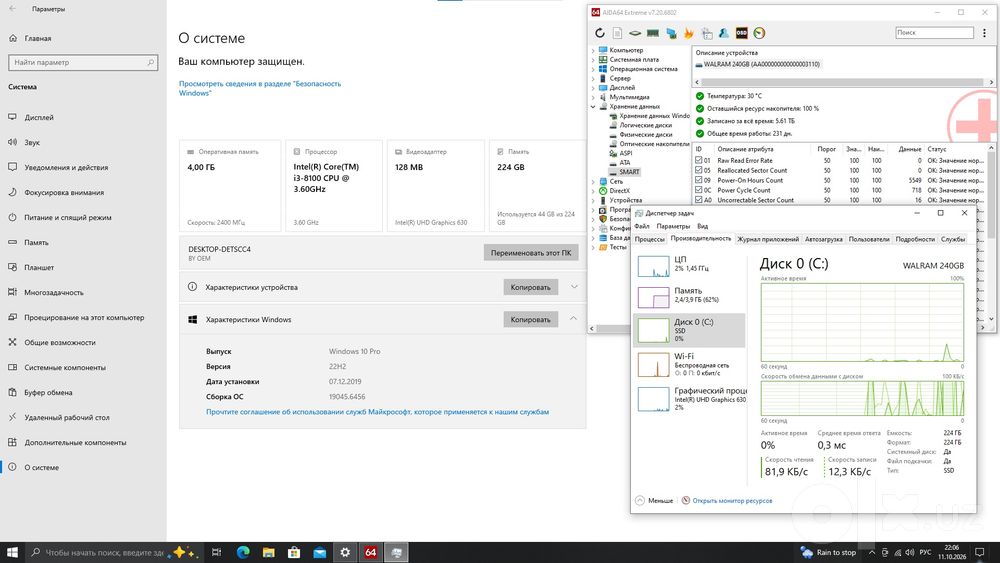Switch to the Процессы tab
The image size is (1000, 563).
(649, 239)
